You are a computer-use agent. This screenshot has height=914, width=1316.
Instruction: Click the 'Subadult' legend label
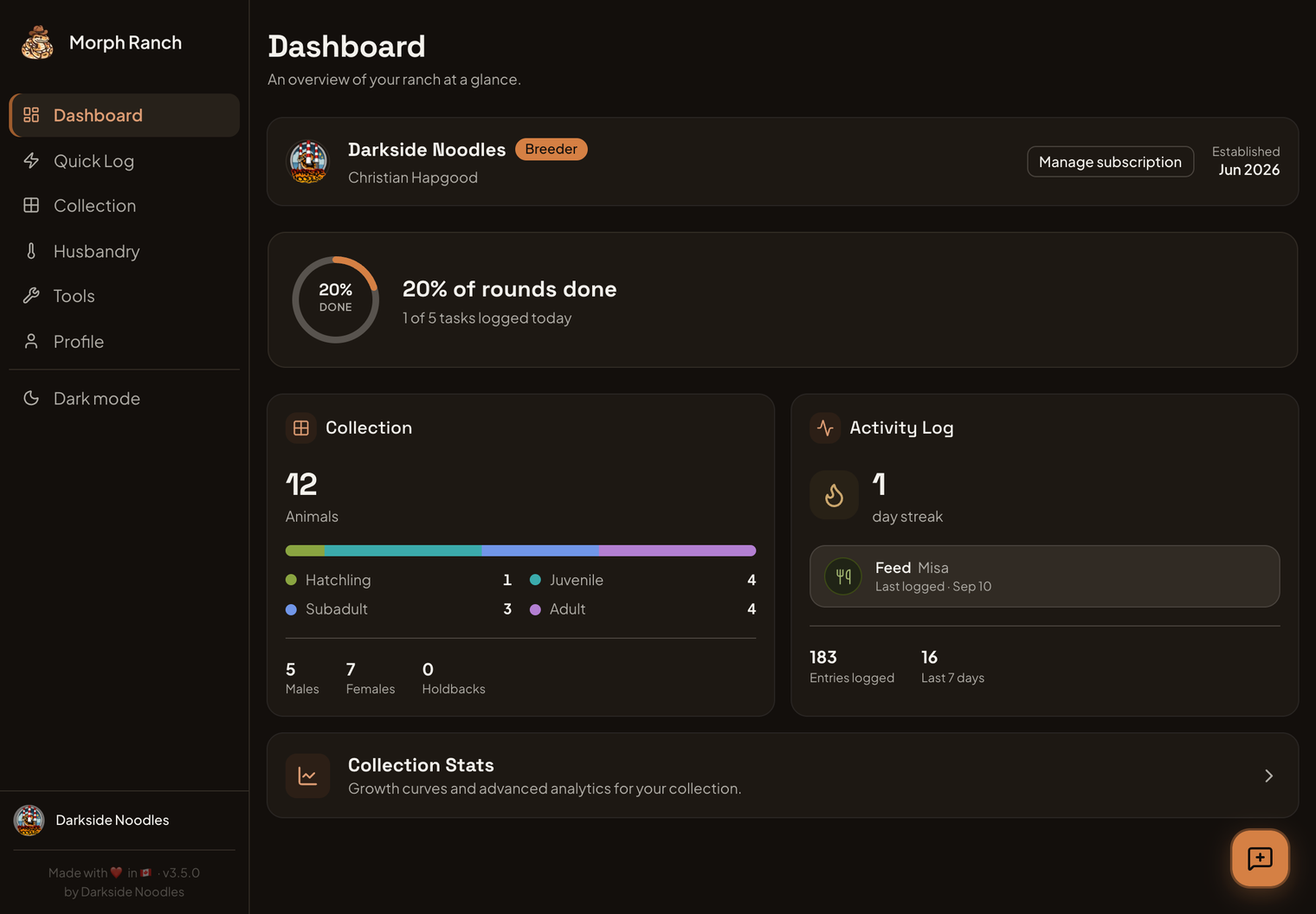(337, 609)
